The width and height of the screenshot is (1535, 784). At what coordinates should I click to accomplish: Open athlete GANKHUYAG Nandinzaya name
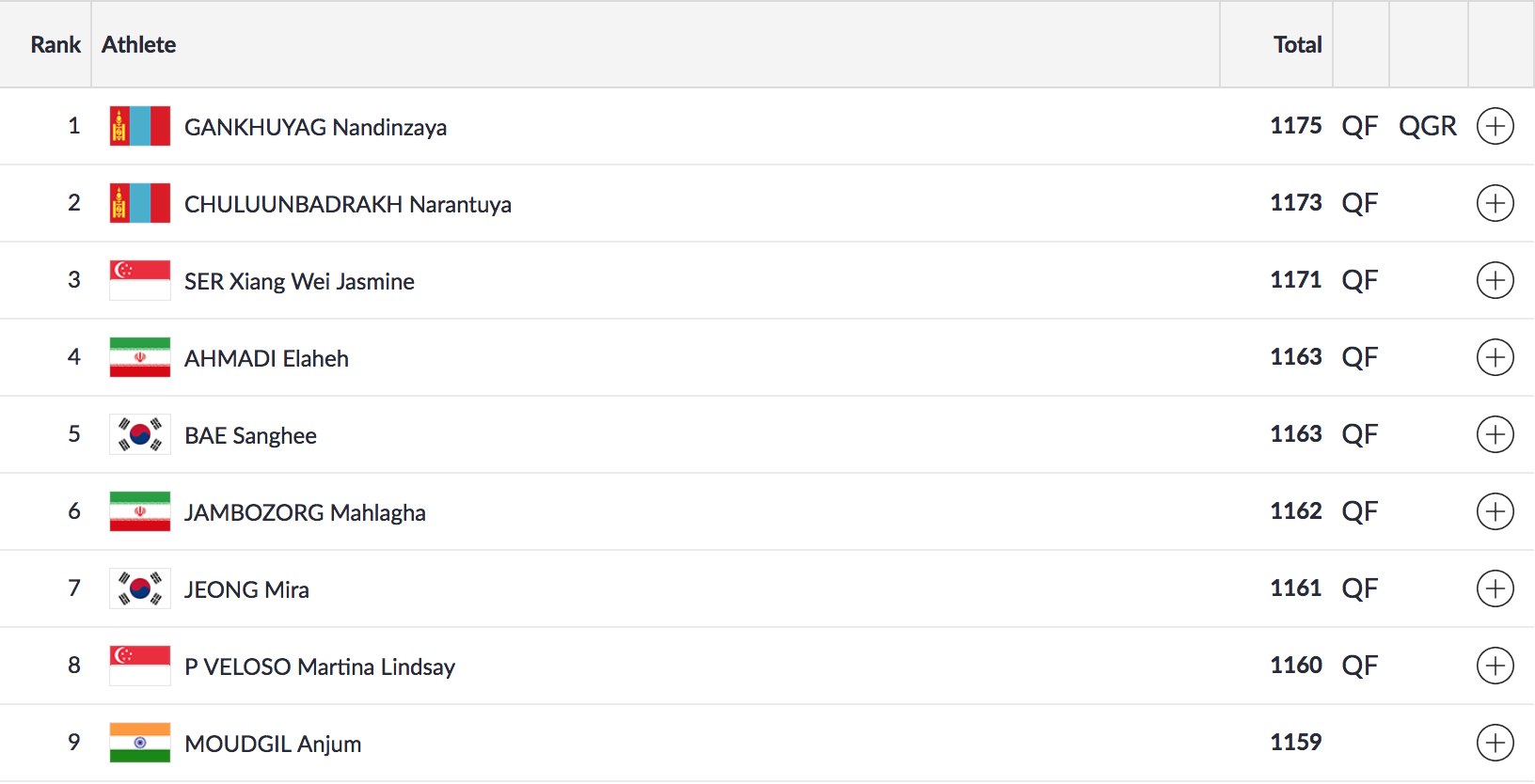click(315, 127)
